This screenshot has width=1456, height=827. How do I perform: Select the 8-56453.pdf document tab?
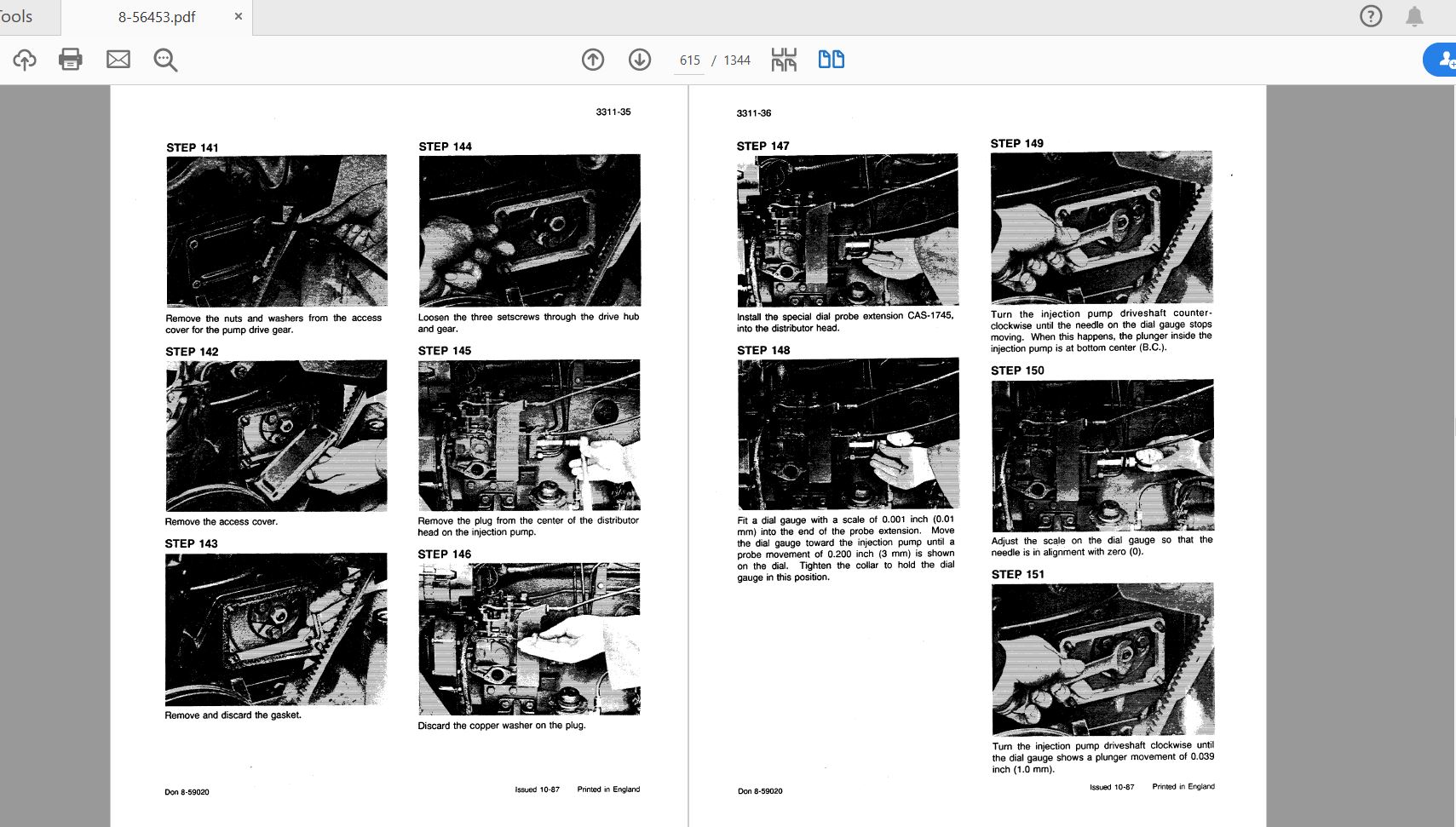157,17
